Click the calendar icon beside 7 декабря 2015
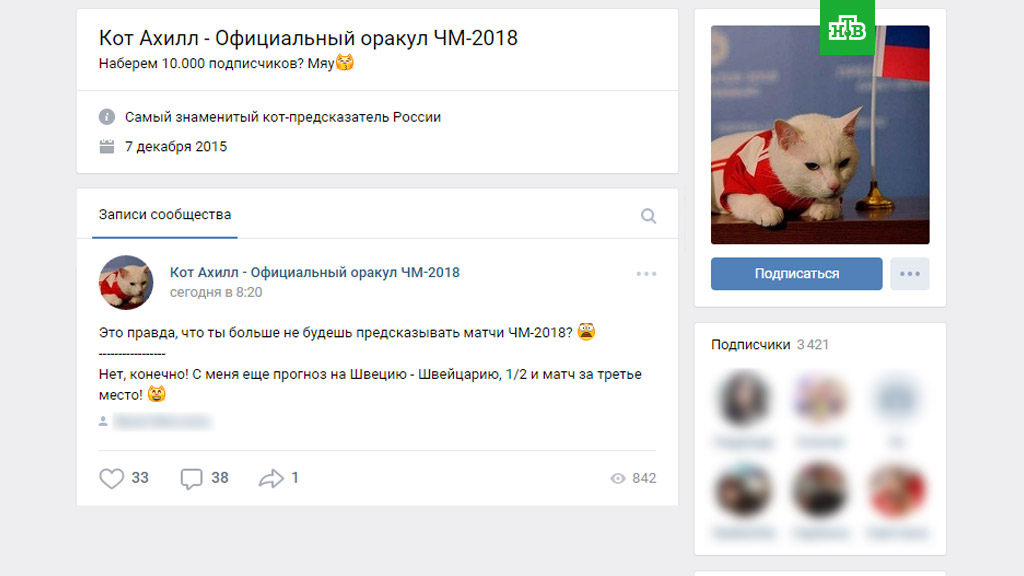The image size is (1024, 576). pyautogui.click(x=107, y=146)
